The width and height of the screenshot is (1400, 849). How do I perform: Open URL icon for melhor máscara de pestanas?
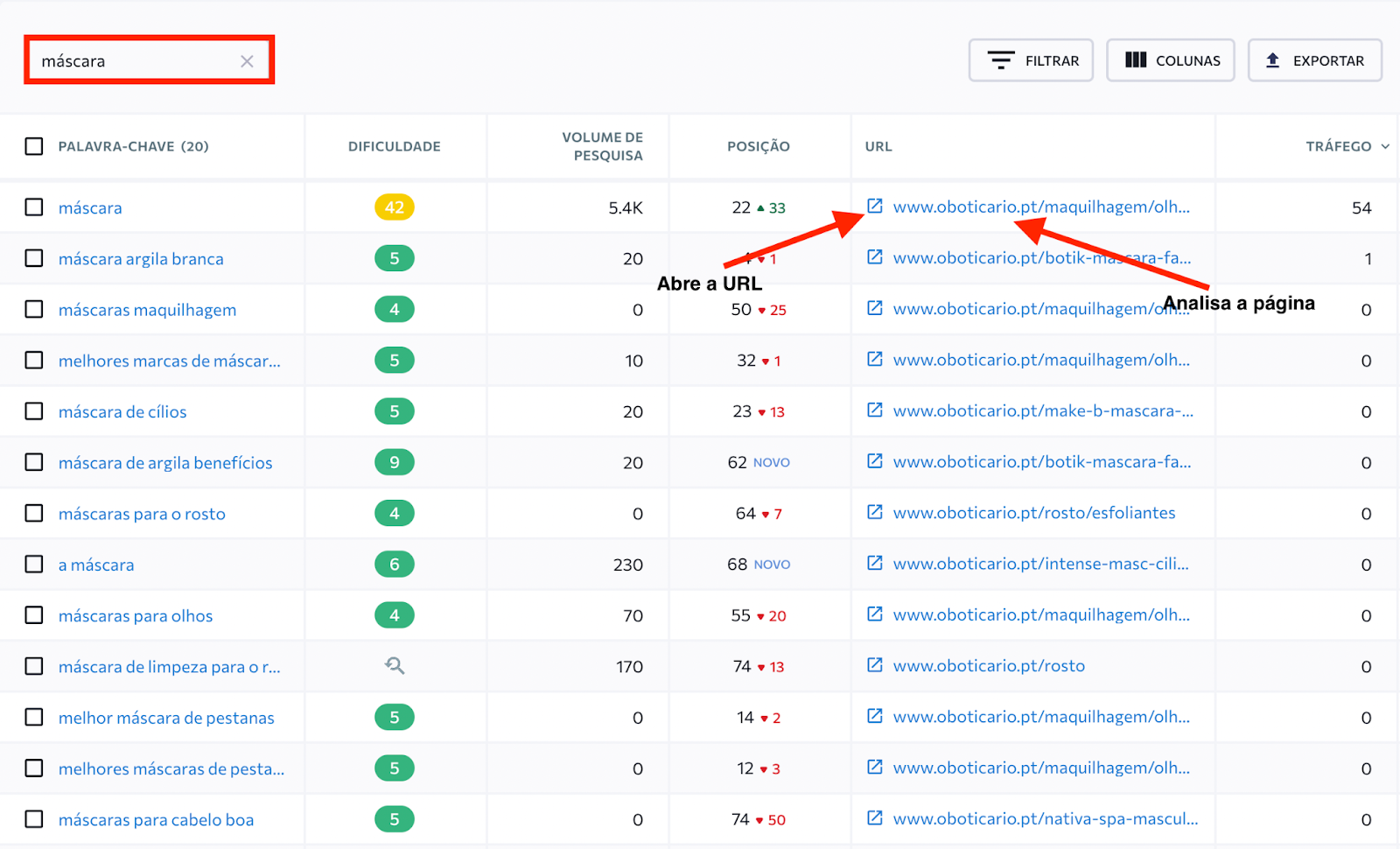(874, 716)
